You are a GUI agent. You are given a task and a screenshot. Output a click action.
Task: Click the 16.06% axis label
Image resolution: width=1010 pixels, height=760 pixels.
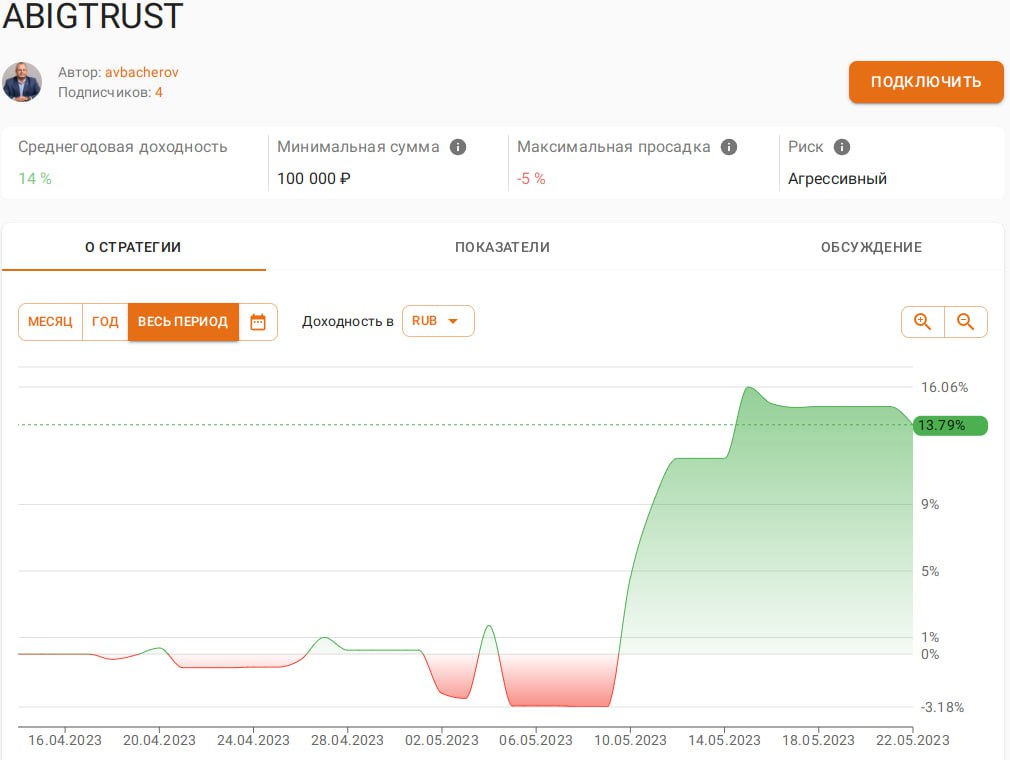coord(944,387)
